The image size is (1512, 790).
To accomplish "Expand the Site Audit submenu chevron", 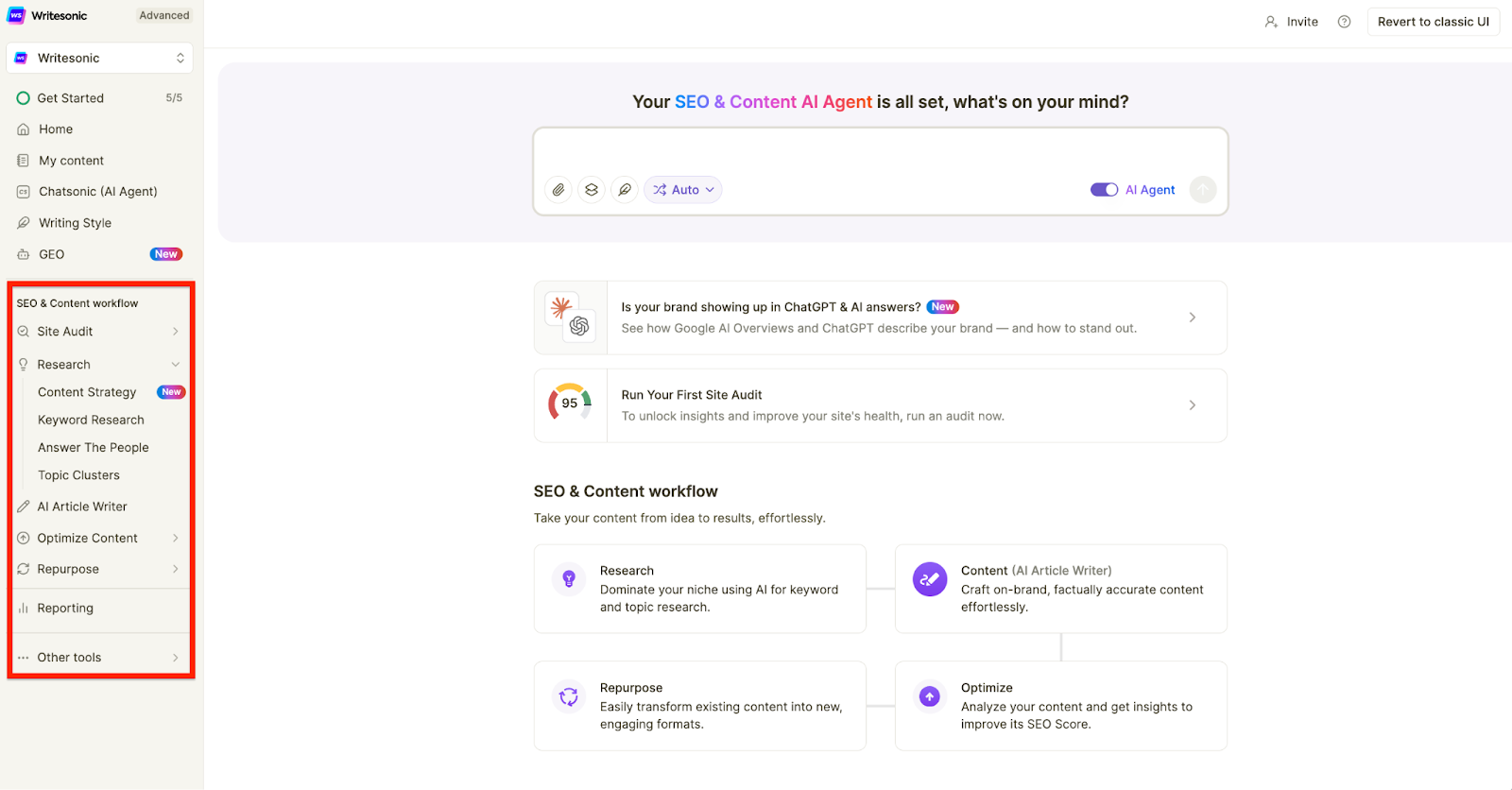I will coord(176,332).
